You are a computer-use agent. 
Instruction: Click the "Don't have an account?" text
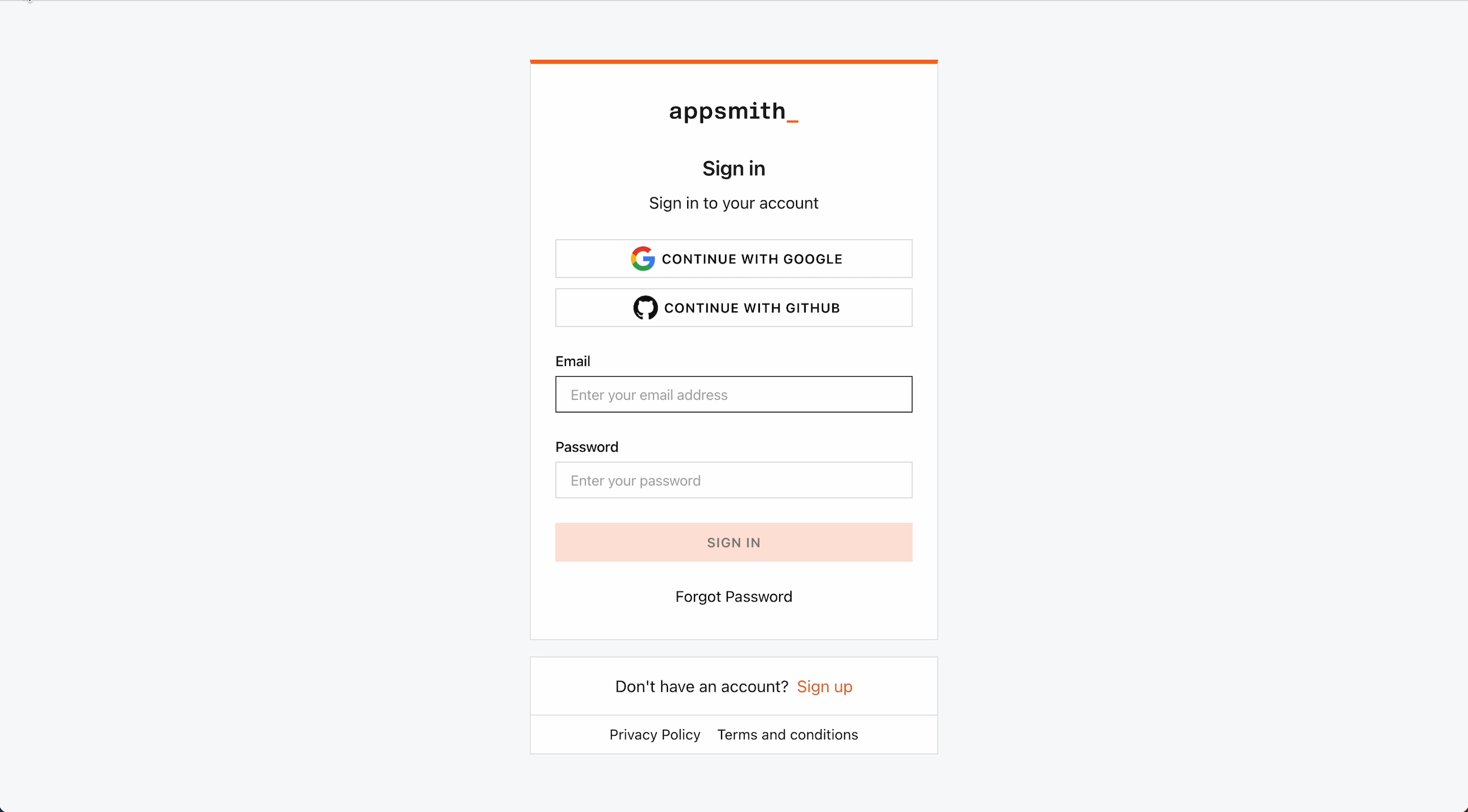701,686
